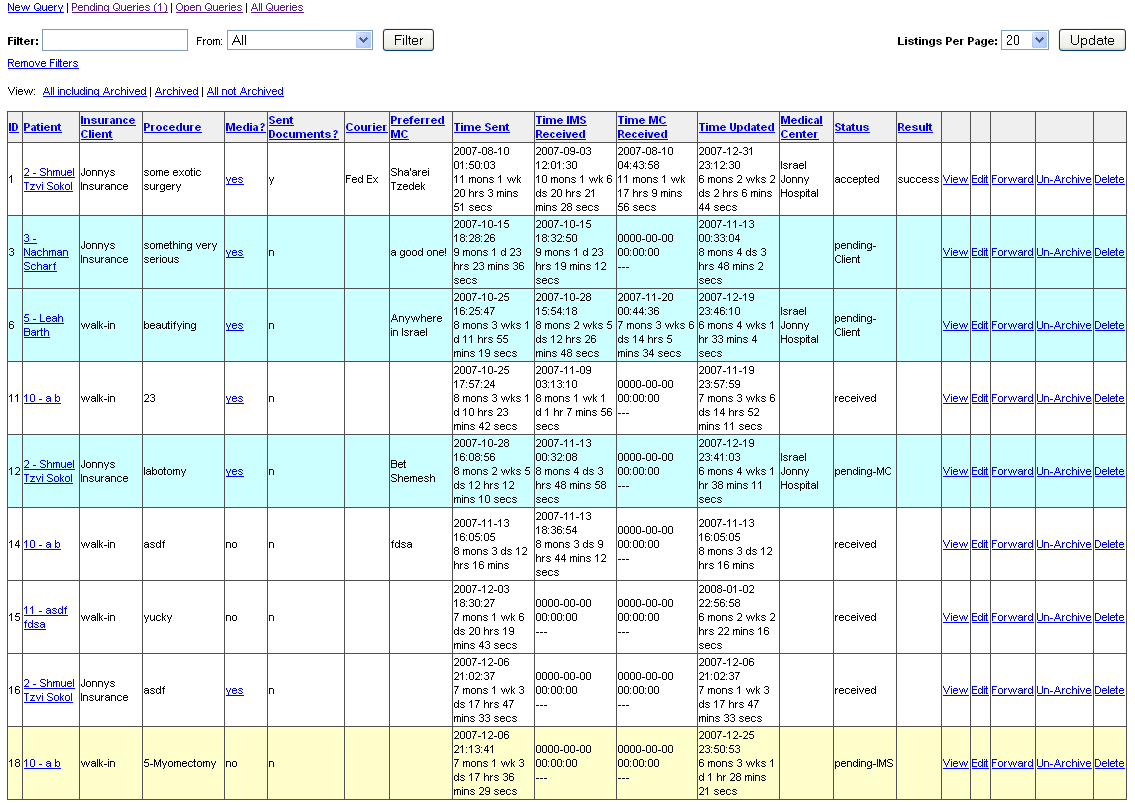Un-Archive the yucky procedure row
This screenshot has width=1135, height=805.
click(1064, 617)
